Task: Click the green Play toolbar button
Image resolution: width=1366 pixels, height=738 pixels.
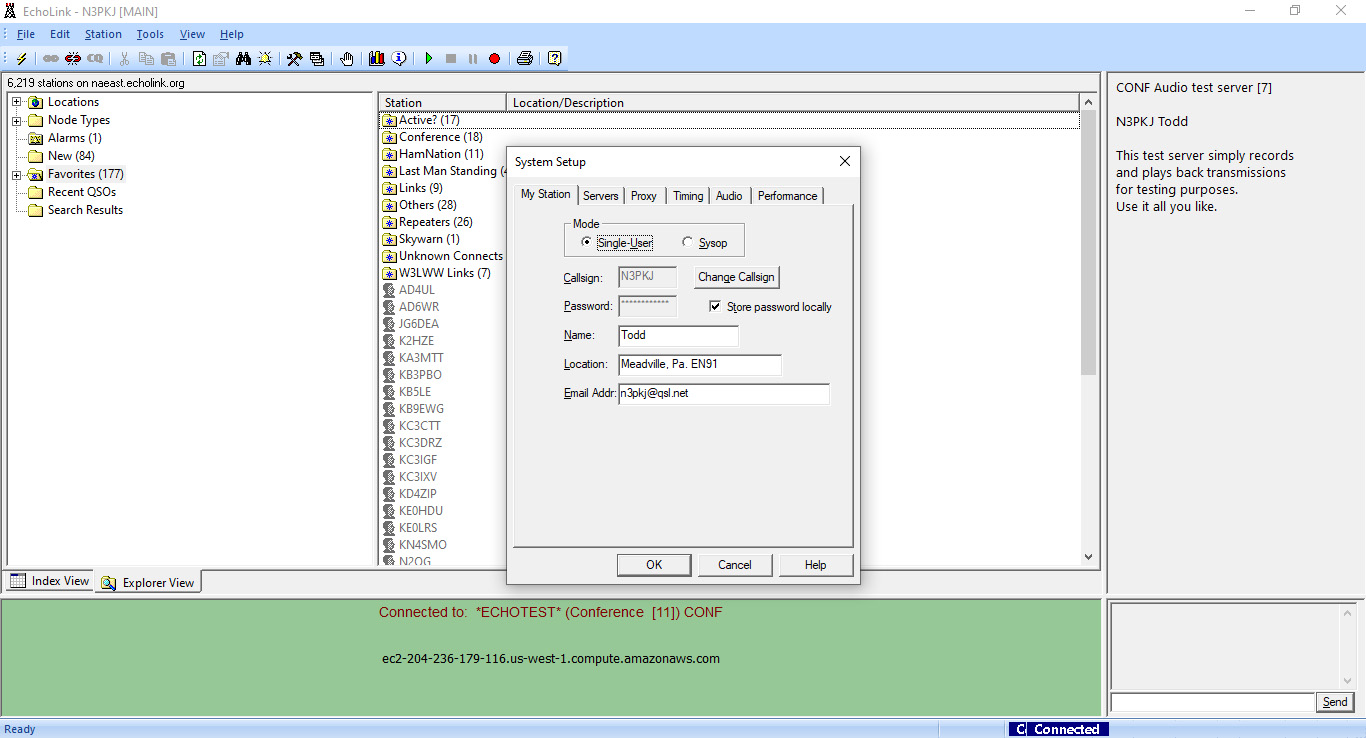Action: point(429,59)
